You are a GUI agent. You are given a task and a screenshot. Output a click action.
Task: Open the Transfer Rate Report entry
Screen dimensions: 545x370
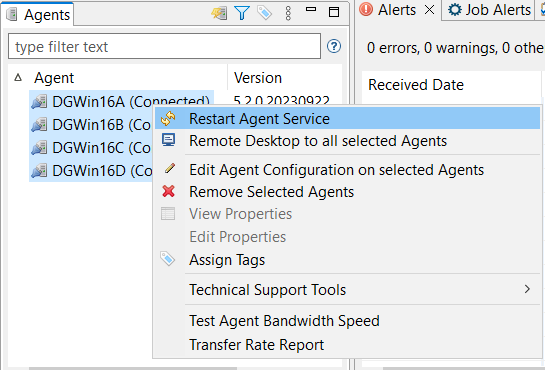[257, 345]
